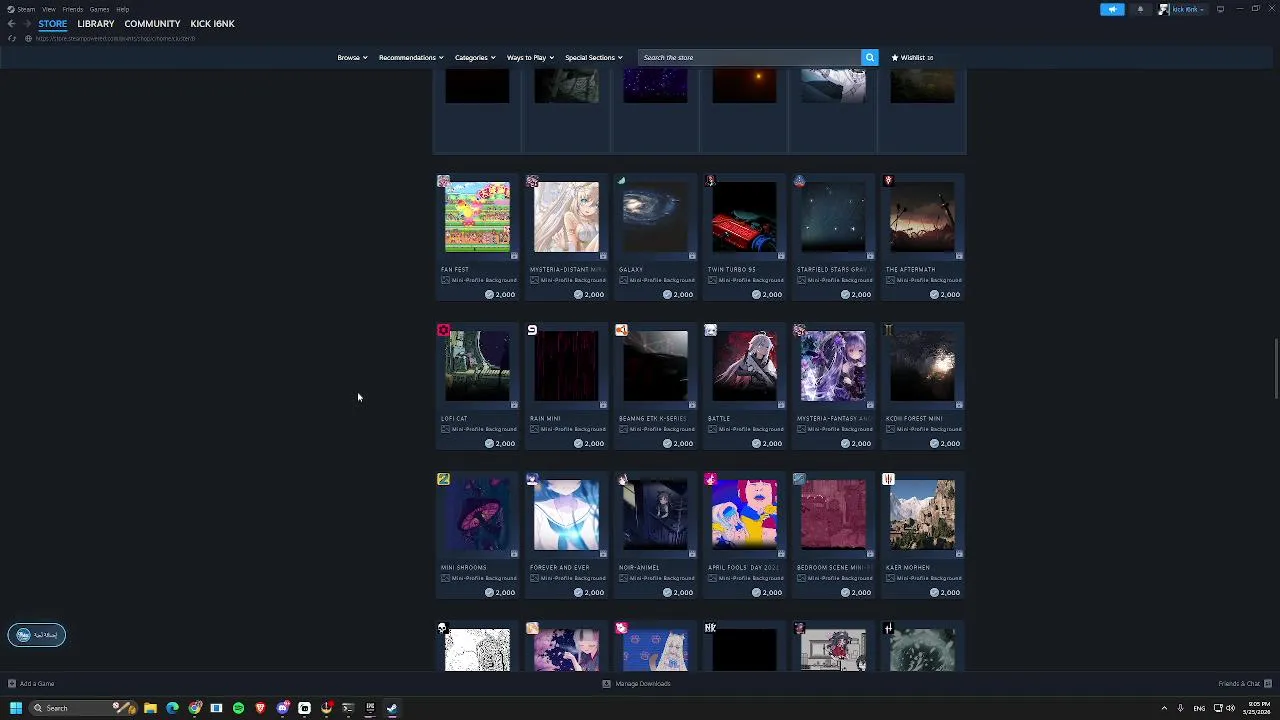Switch to the COMMUNITY tab

click(x=152, y=24)
